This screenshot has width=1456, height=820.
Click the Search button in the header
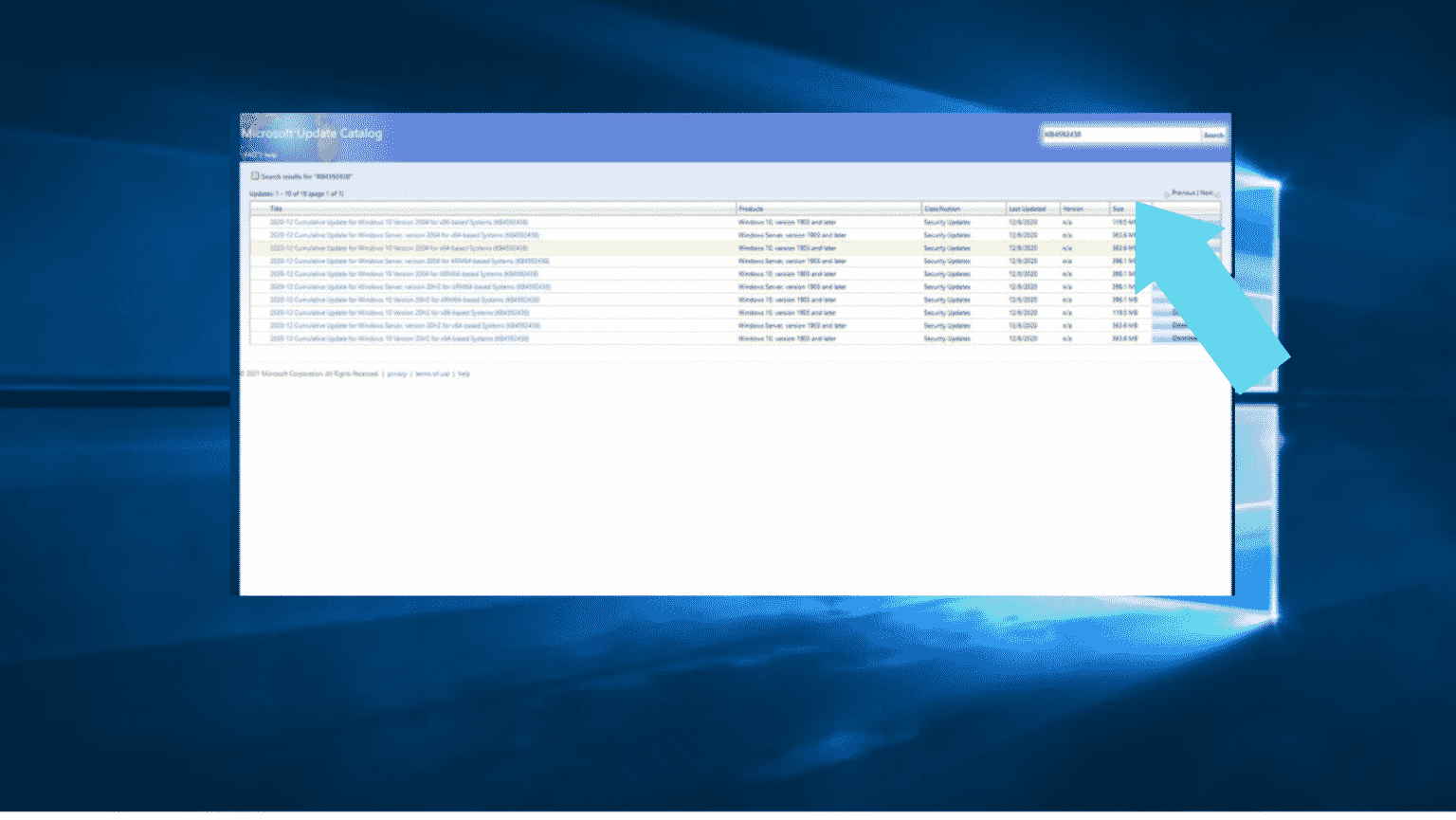1213,135
